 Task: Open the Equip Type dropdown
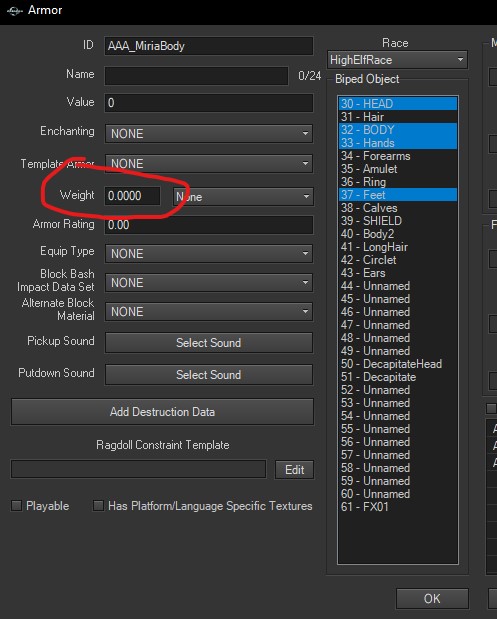click(209, 253)
